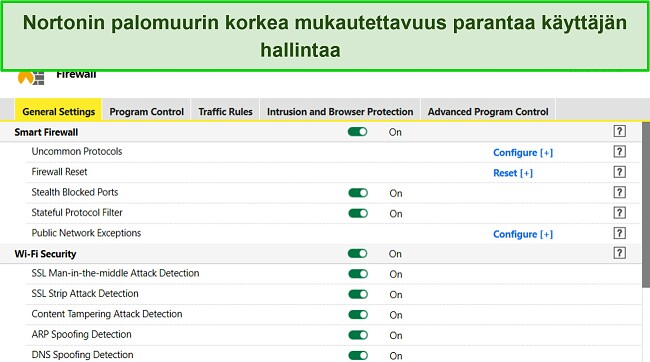The width and height of the screenshot is (650, 362).
Task: Click the Norton Firewall logo icon
Action: (x=31, y=78)
